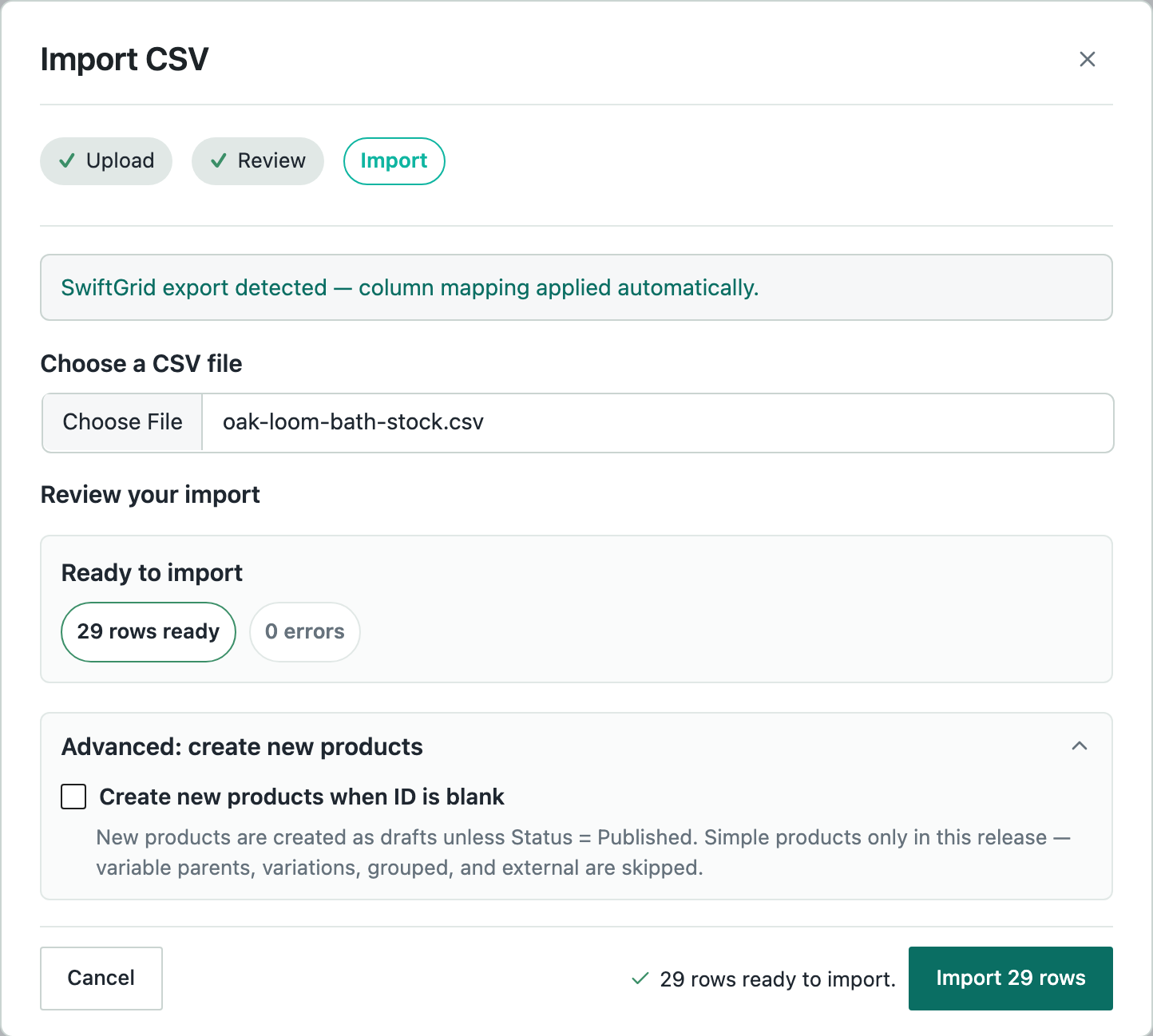Click the Choose File button
Viewport: 1153px width, 1036px height.
coord(123,422)
